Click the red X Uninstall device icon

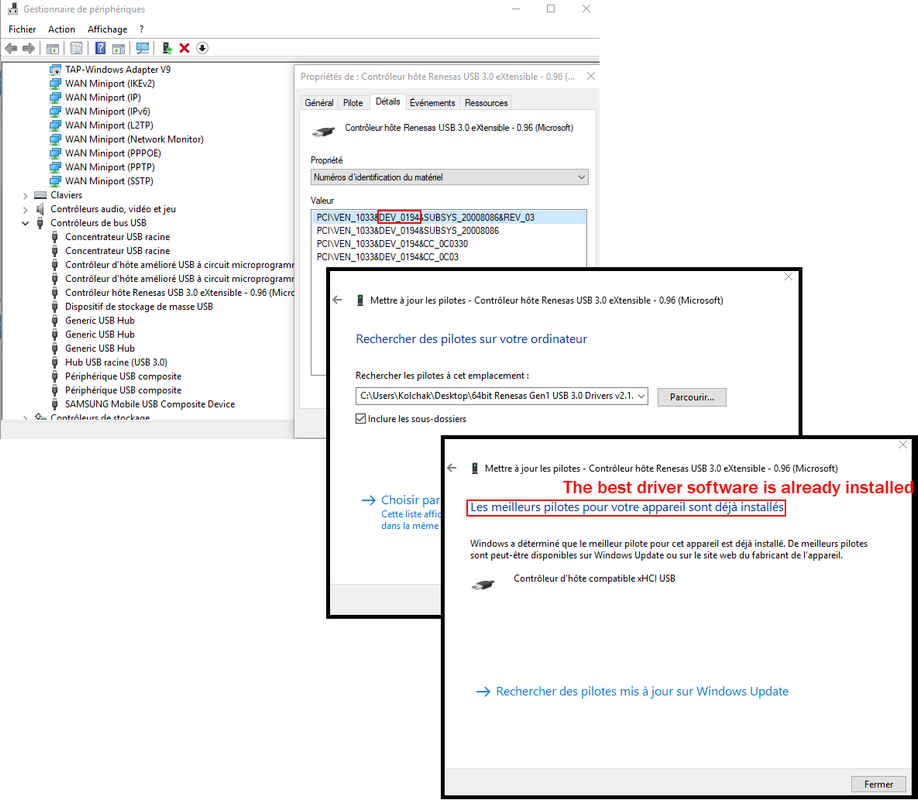(184, 48)
